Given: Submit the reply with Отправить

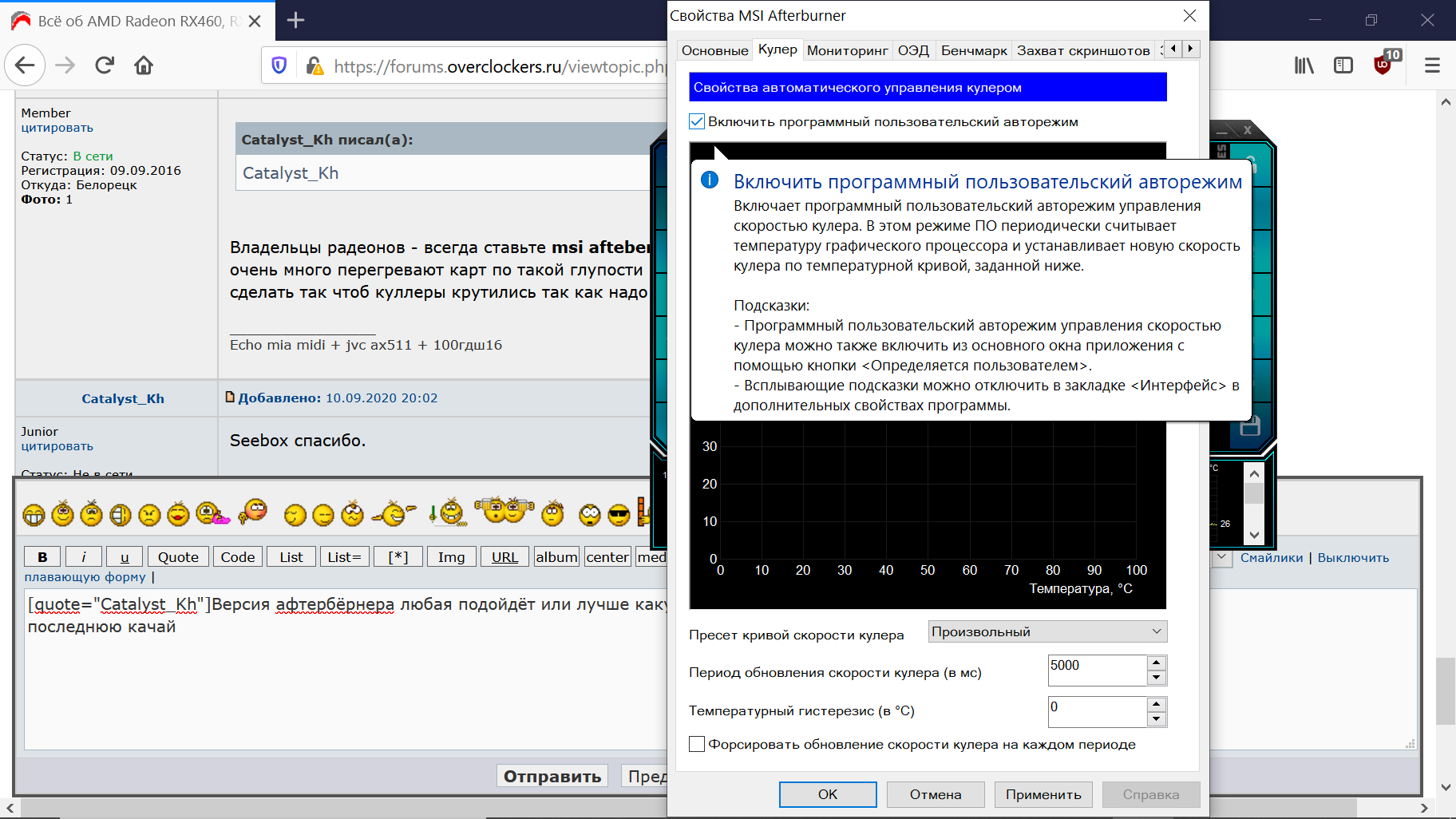Looking at the screenshot, I should [x=552, y=776].
